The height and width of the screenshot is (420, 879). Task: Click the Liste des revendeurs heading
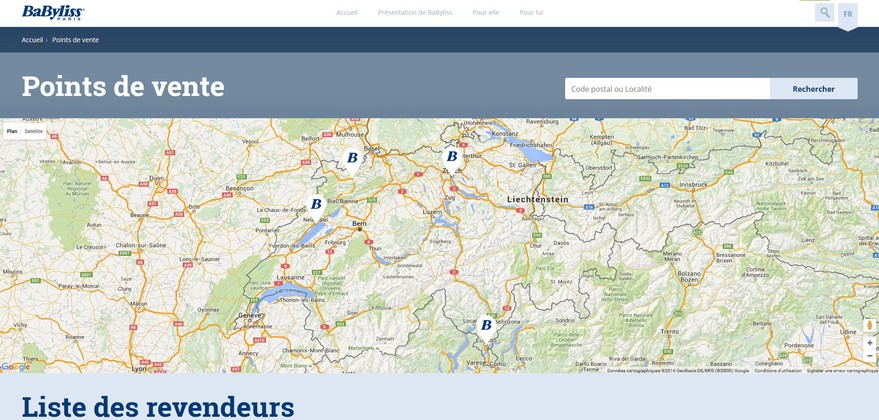coord(158,408)
